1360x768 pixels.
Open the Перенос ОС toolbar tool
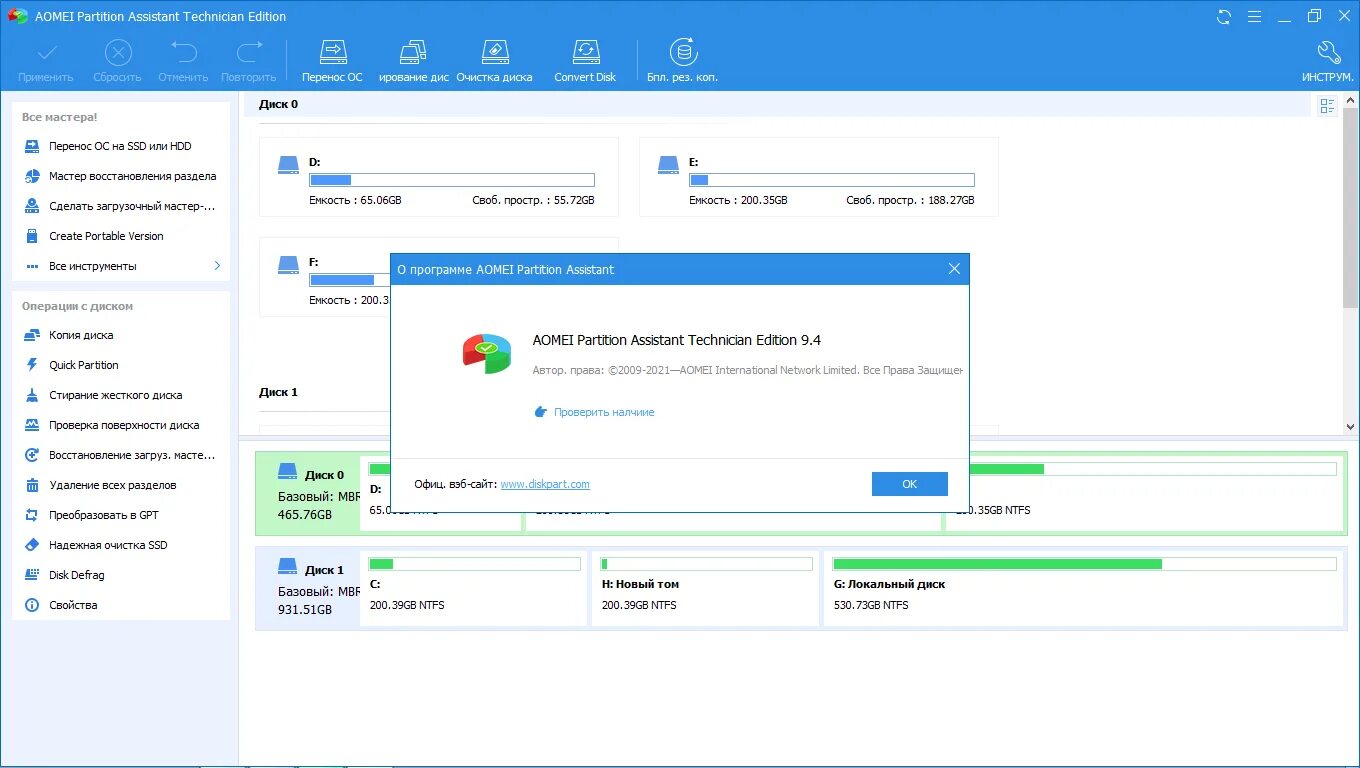click(x=332, y=60)
